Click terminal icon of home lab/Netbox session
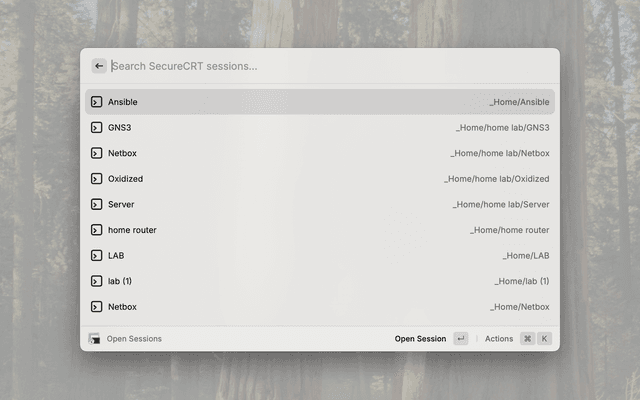Screen dimensions: 640x400 pos(96,153)
